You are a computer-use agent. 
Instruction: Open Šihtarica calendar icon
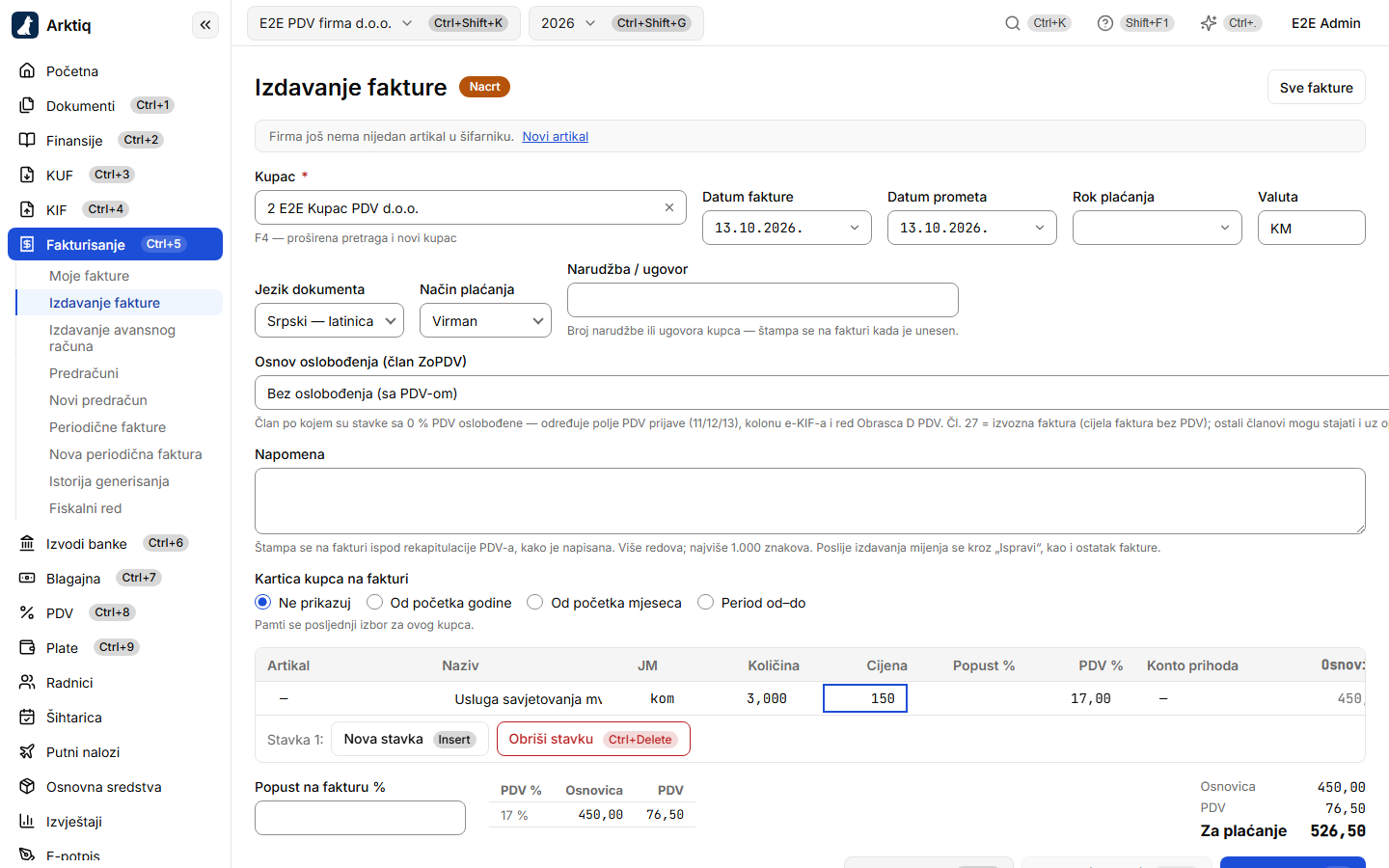point(27,717)
